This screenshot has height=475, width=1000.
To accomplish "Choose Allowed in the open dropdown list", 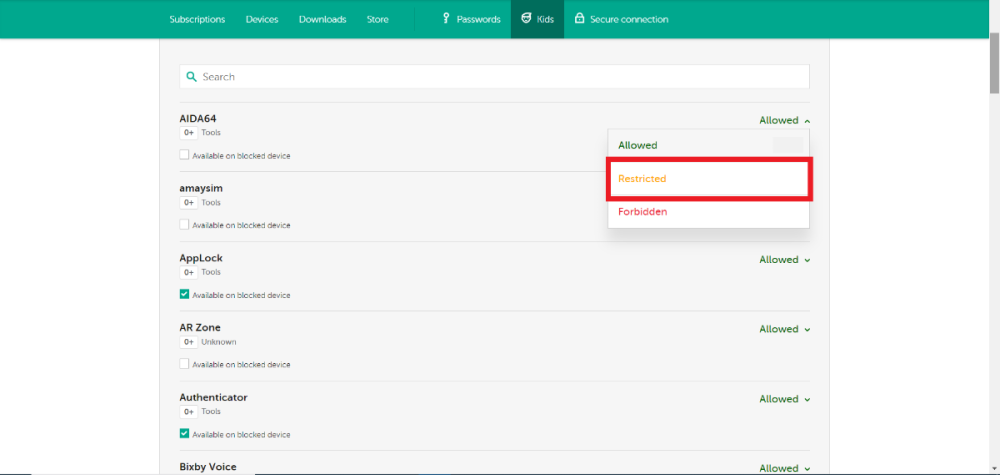I will [x=708, y=145].
